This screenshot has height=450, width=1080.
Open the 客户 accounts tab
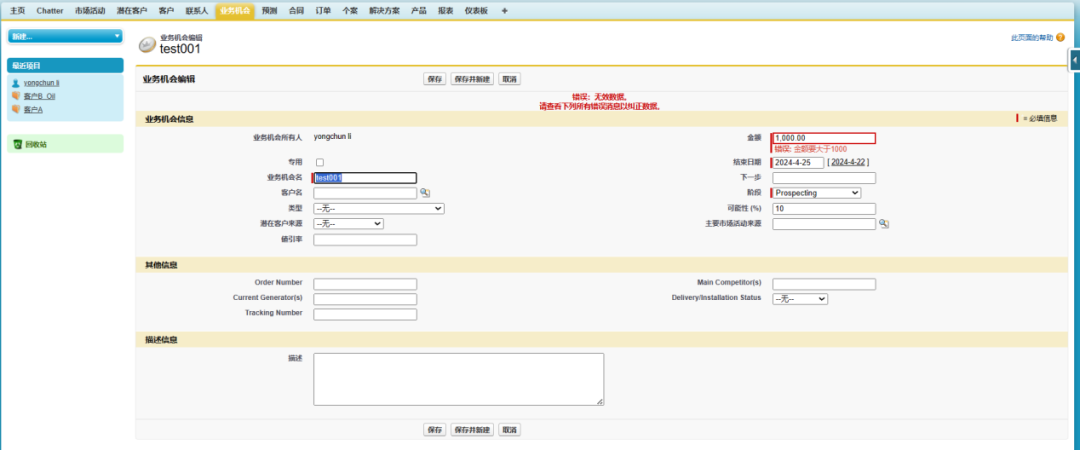click(x=166, y=11)
